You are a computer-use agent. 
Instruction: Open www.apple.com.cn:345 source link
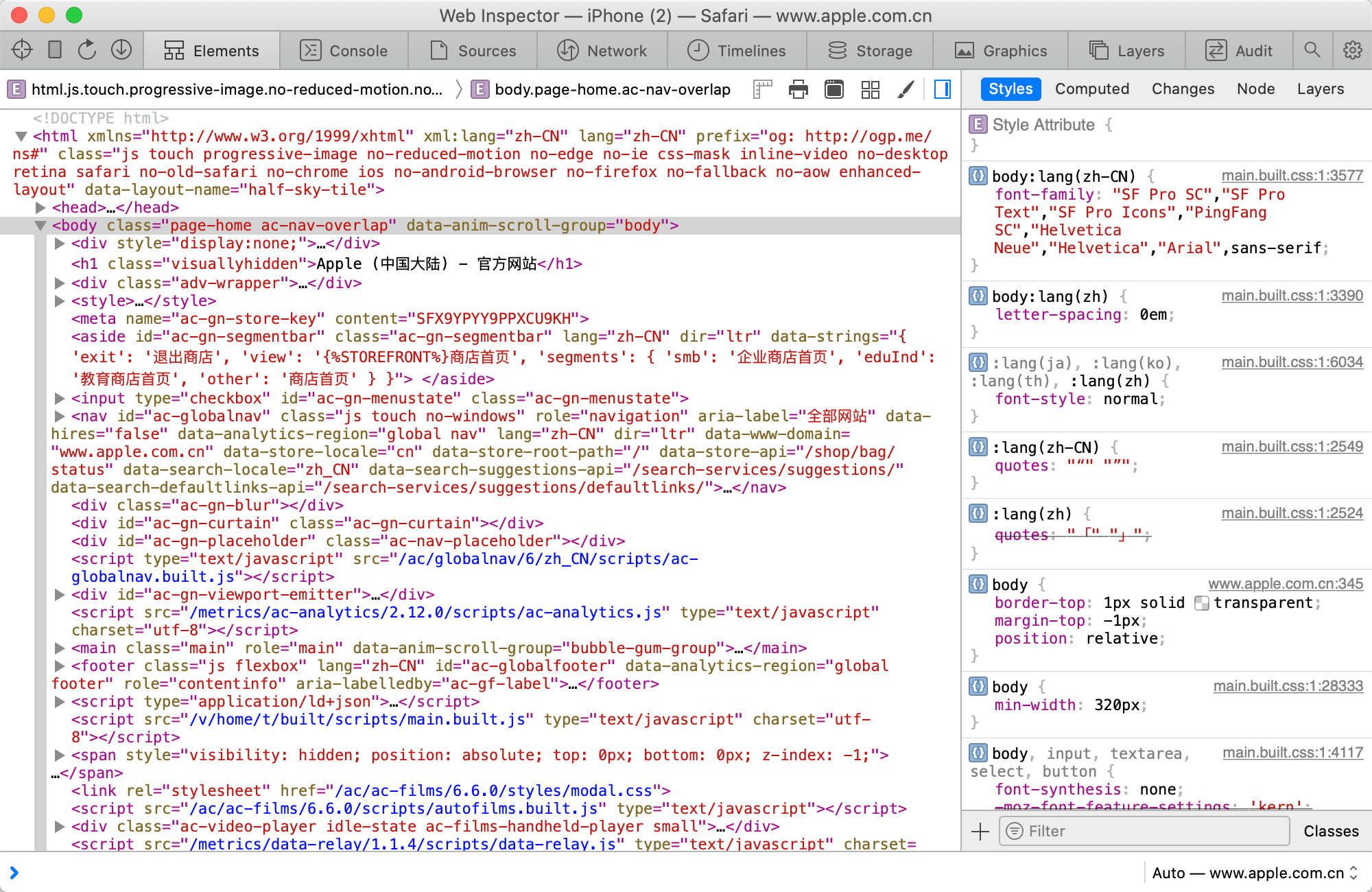click(1286, 584)
